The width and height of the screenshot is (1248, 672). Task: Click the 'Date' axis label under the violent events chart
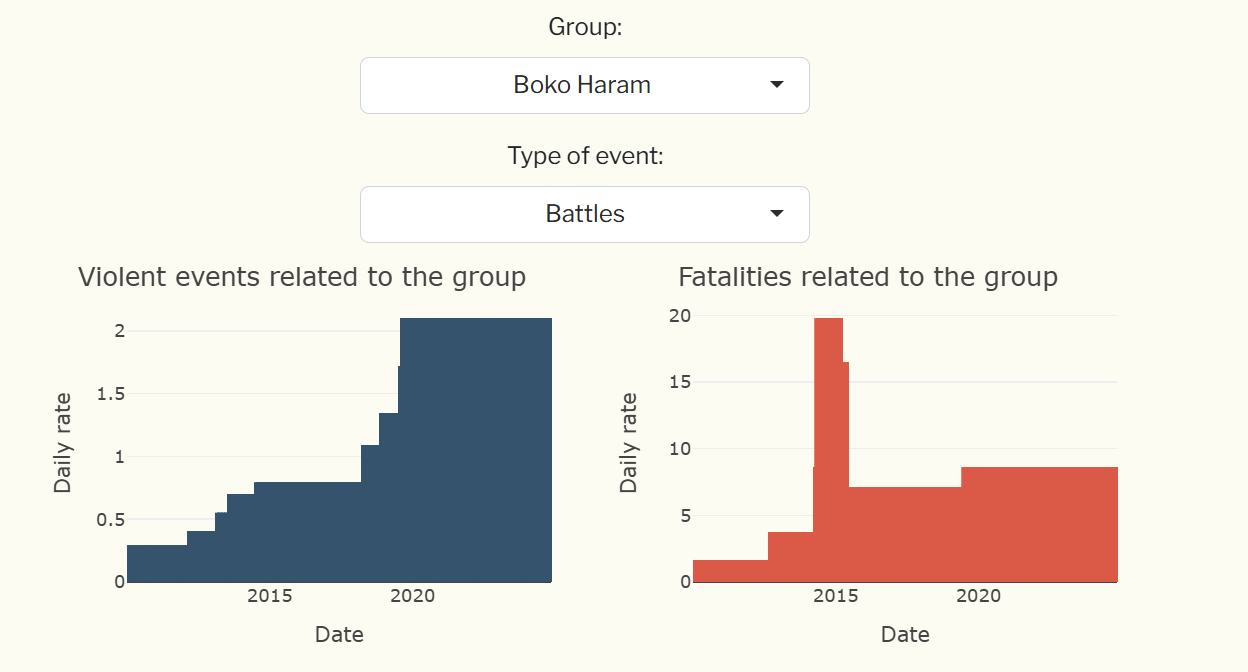(x=339, y=634)
